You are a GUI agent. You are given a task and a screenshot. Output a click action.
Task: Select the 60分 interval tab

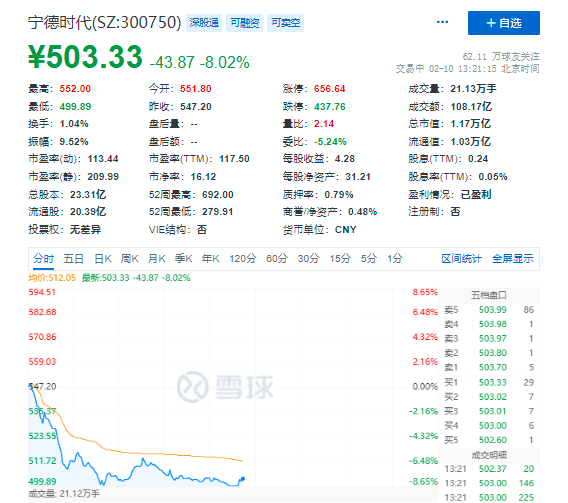click(x=277, y=259)
